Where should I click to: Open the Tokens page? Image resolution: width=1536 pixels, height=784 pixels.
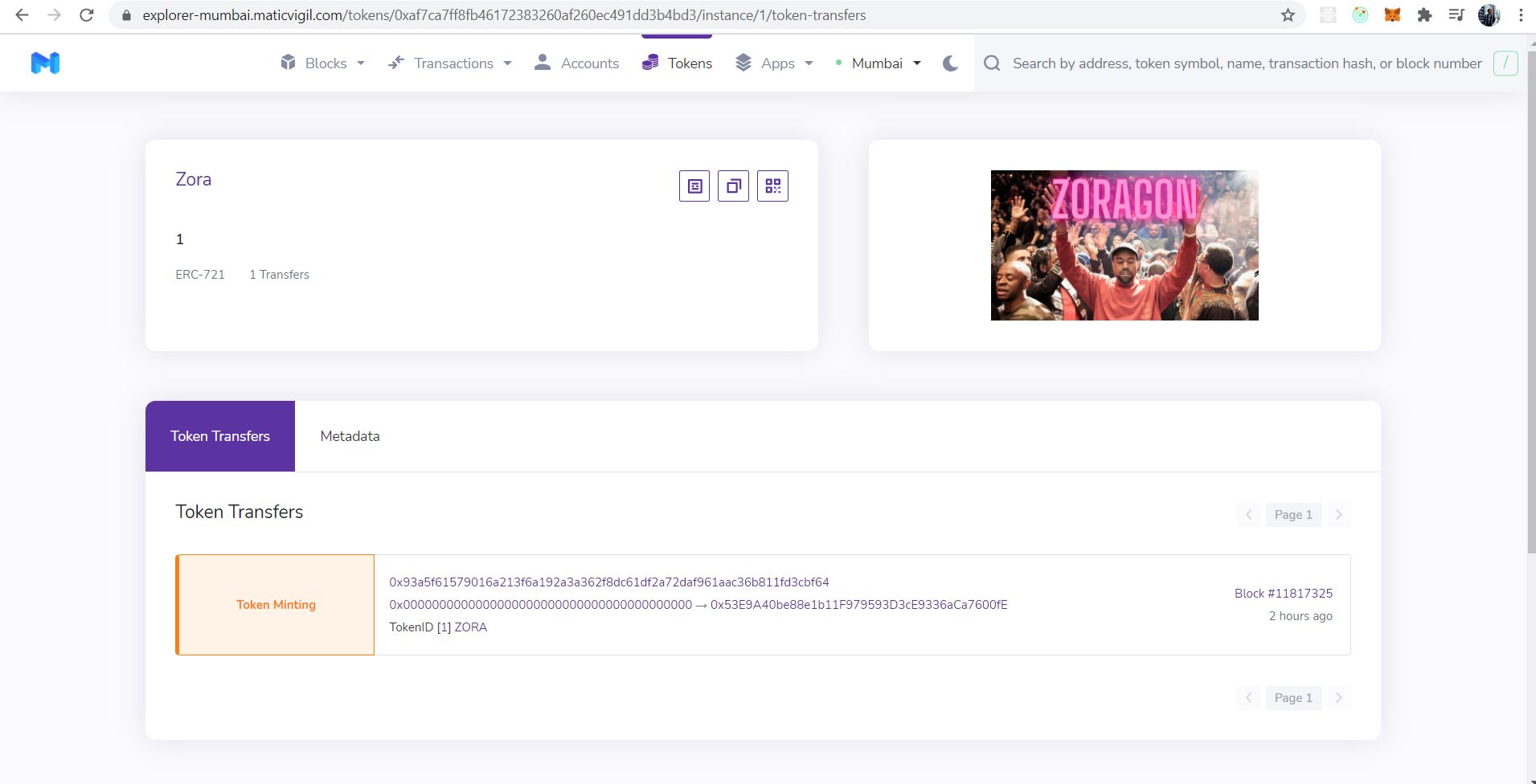tap(678, 63)
